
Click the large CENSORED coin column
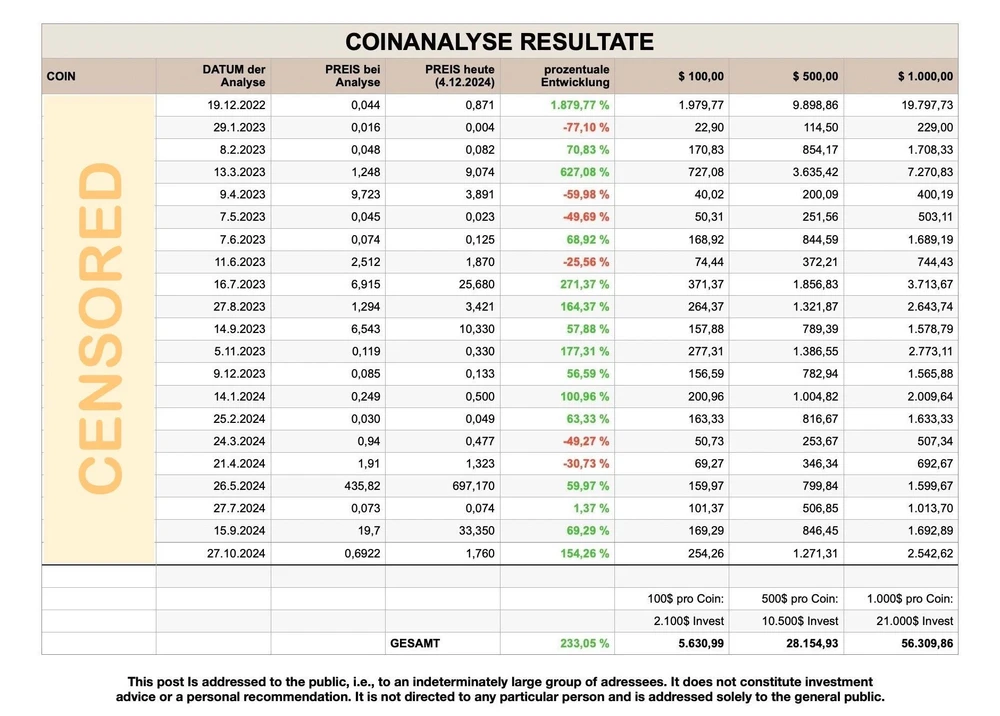coord(99,329)
